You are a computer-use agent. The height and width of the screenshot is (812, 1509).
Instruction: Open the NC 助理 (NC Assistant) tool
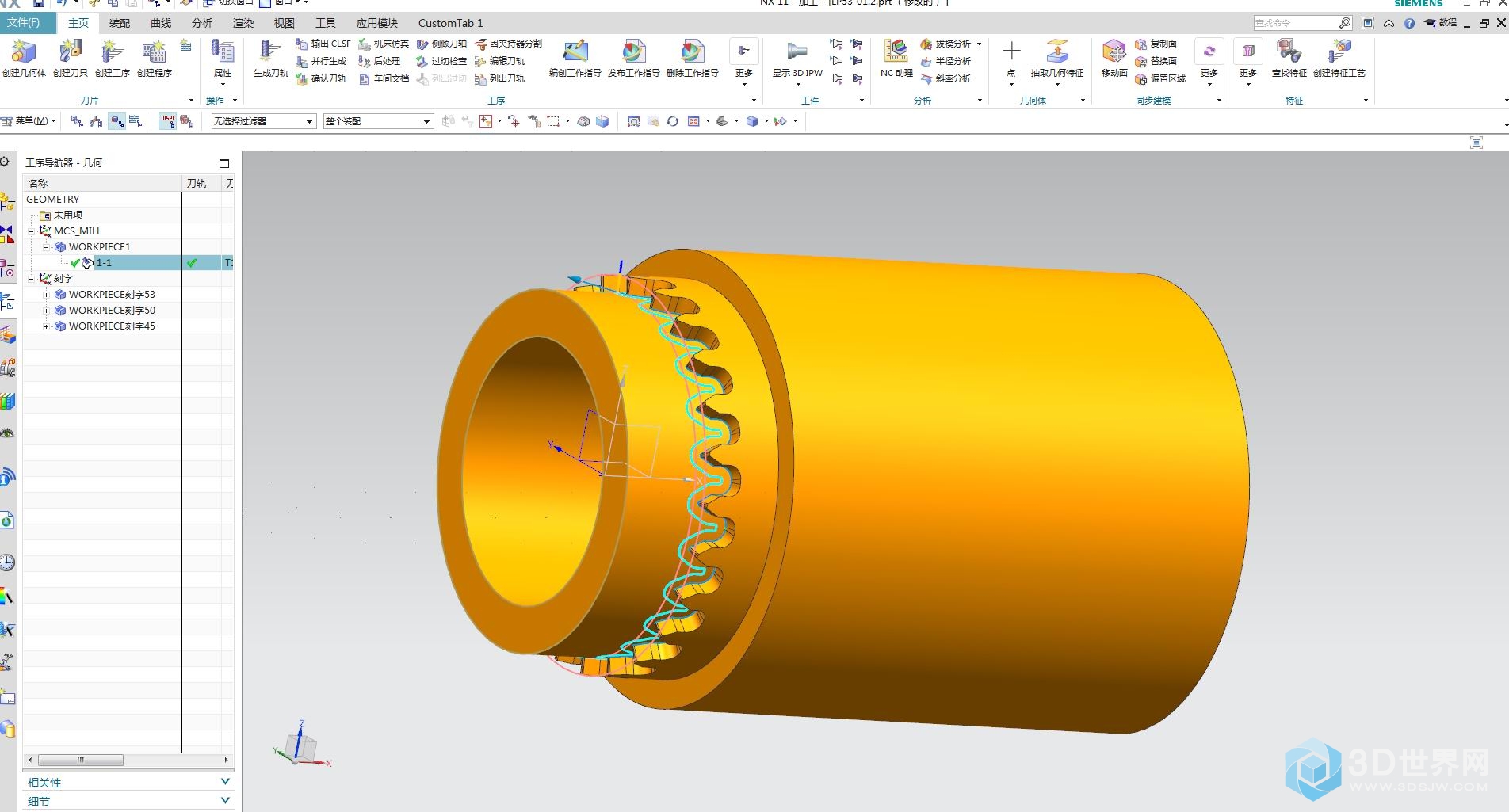pos(896,57)
